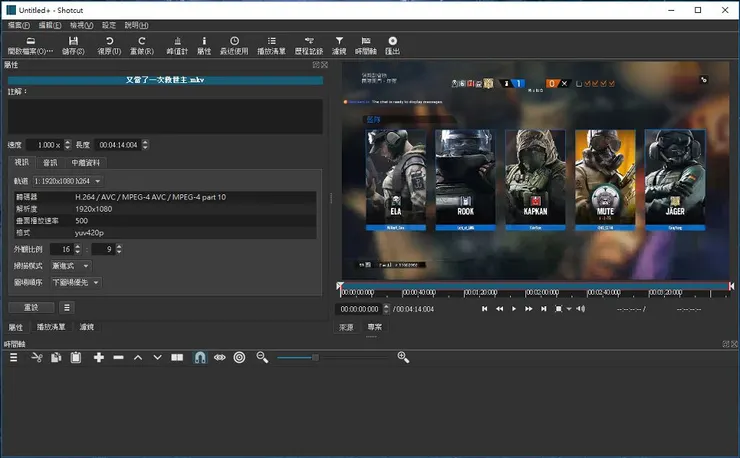Click the Open File (開啟檔案) toolbar icon
The width and height of the screenshot is (740, 458).
29,41
